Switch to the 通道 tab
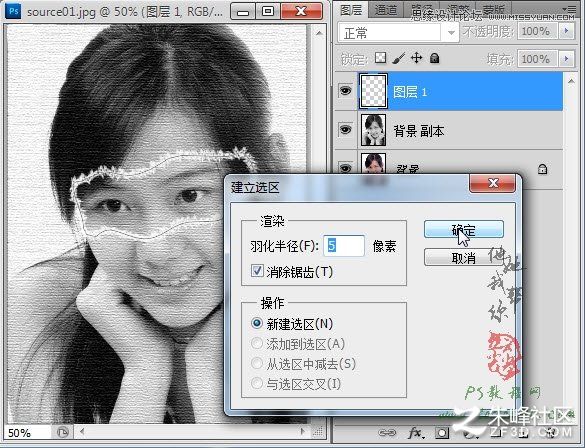585x448 pixels. tap(386, 10)
